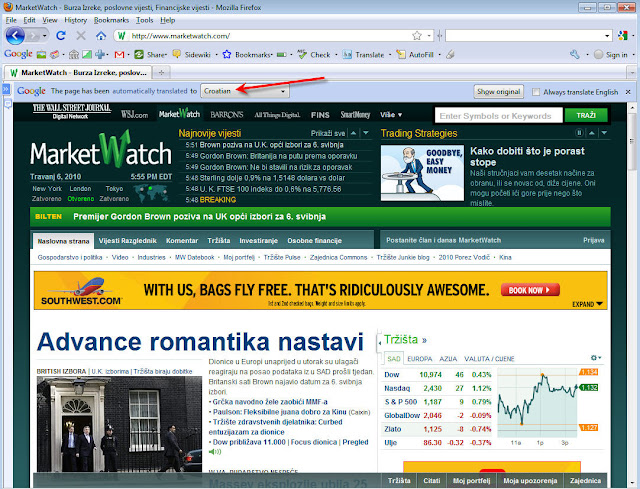Reload the page with the refresh icon

click(x=61, y=36)
